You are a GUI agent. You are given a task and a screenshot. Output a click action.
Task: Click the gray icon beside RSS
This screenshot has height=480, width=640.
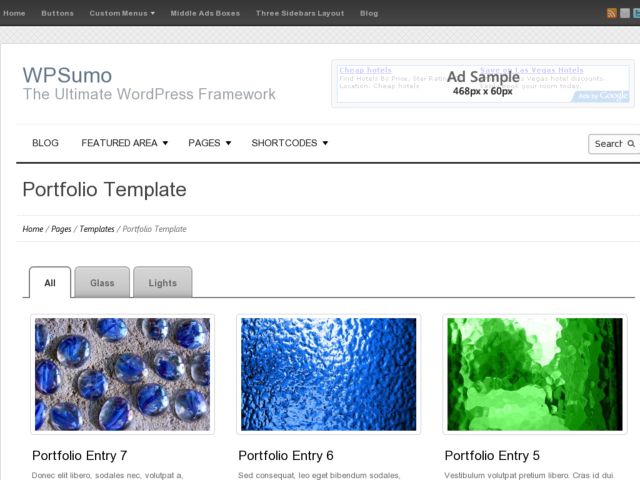tap(624, 13)
